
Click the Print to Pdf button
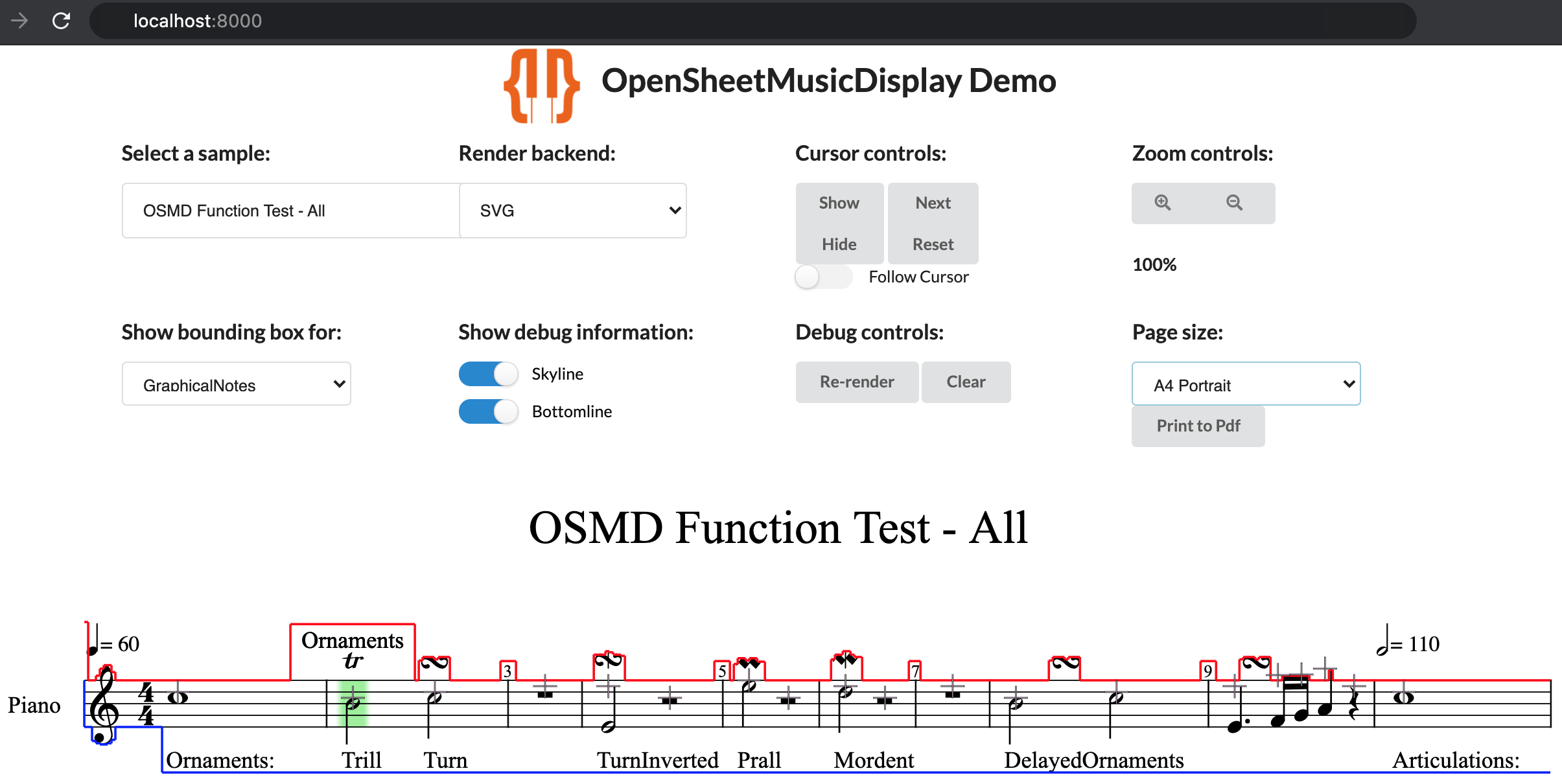[x=1198, y=426]
